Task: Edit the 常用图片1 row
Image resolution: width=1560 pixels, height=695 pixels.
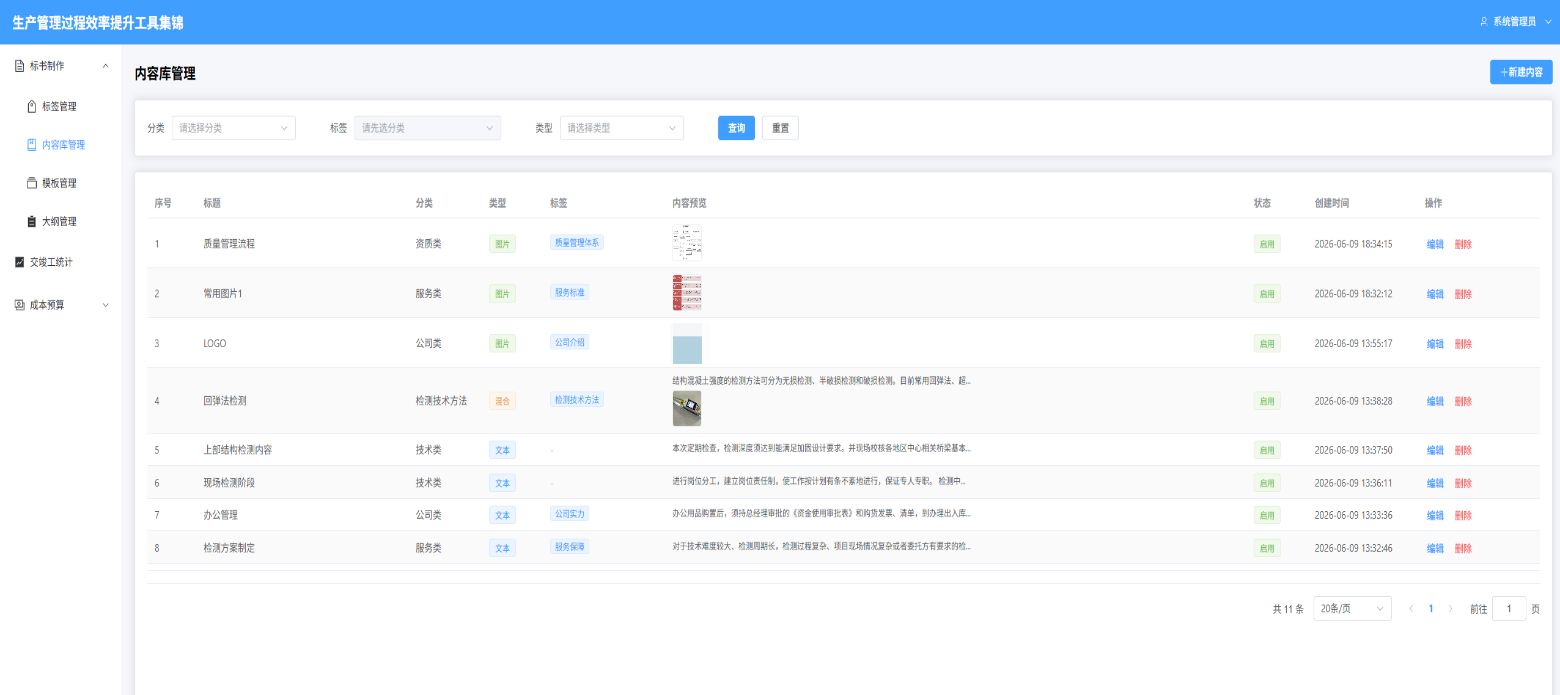Action: [x=1435, y=294]
